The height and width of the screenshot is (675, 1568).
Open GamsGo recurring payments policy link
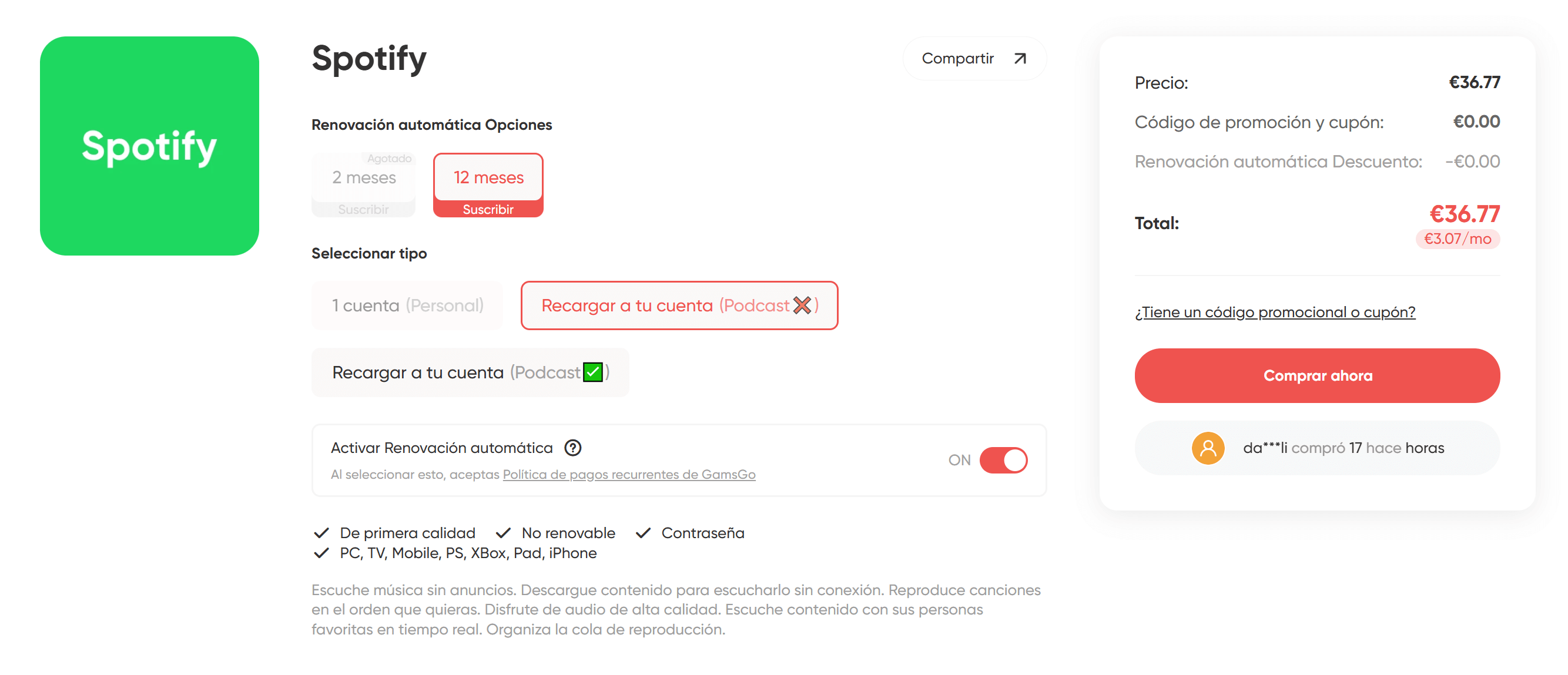[x=629, y=475]
